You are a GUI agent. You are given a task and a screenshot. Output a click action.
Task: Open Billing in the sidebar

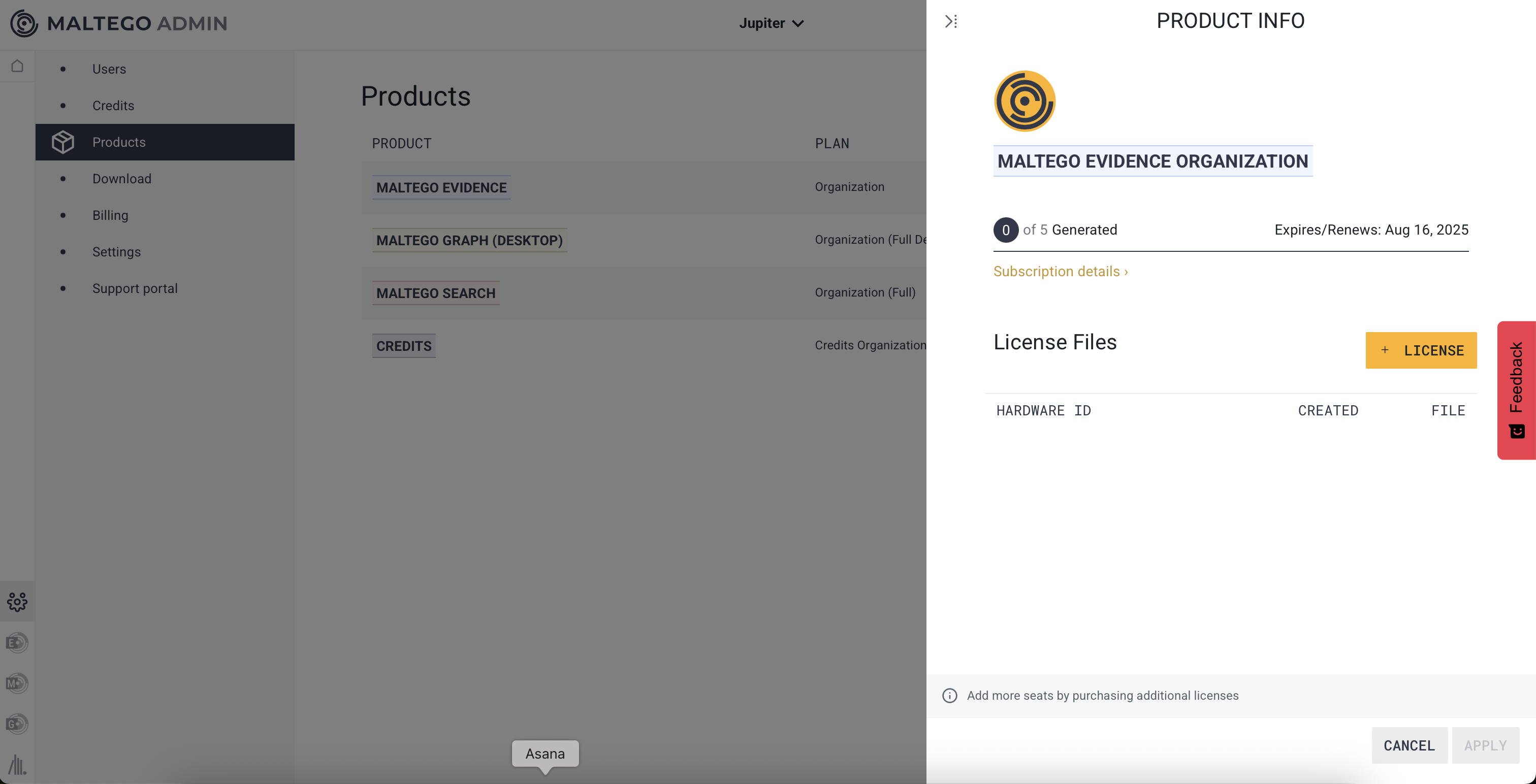pos(110,215)
